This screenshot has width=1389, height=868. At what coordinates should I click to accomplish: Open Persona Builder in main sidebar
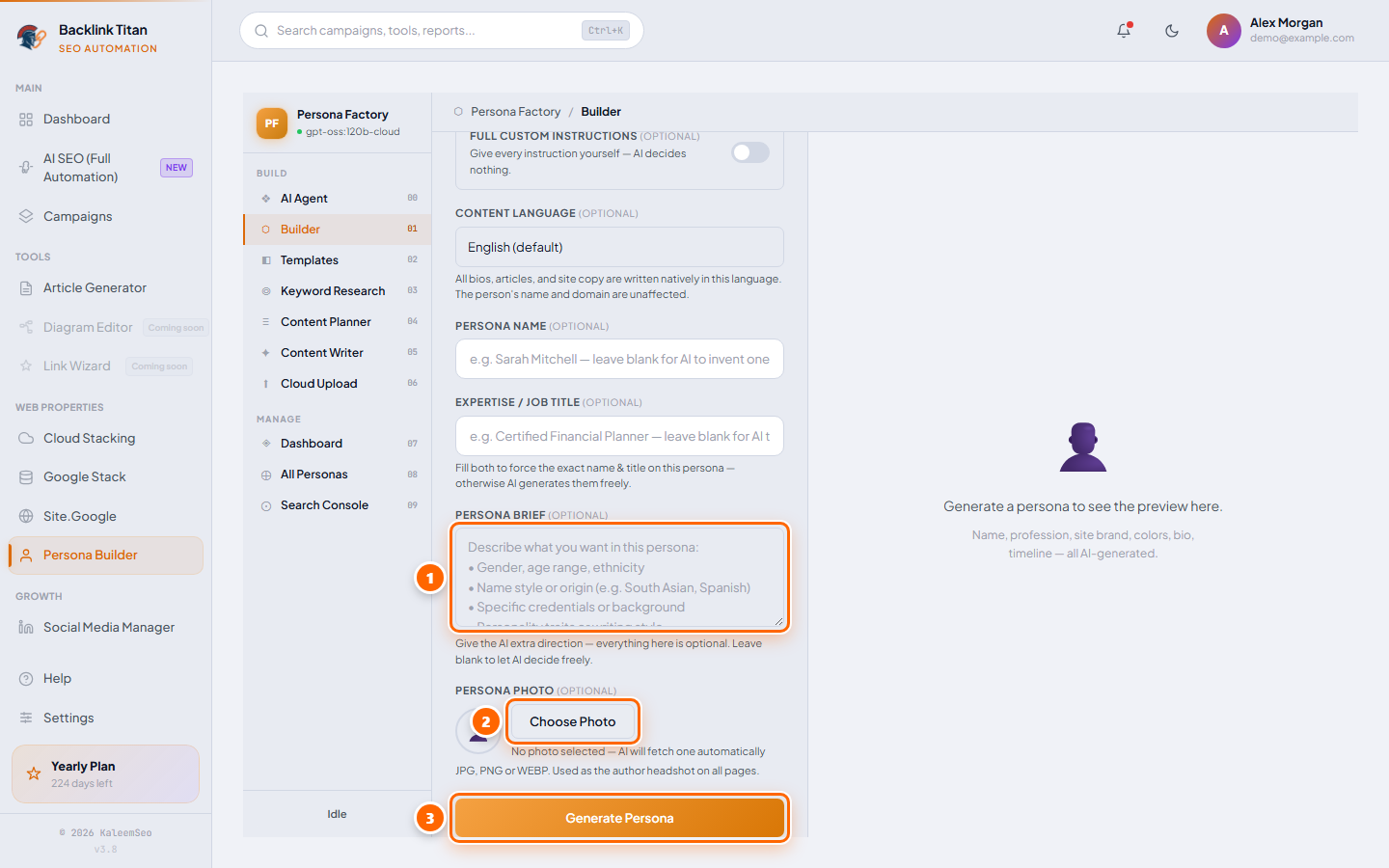(106, 556)
